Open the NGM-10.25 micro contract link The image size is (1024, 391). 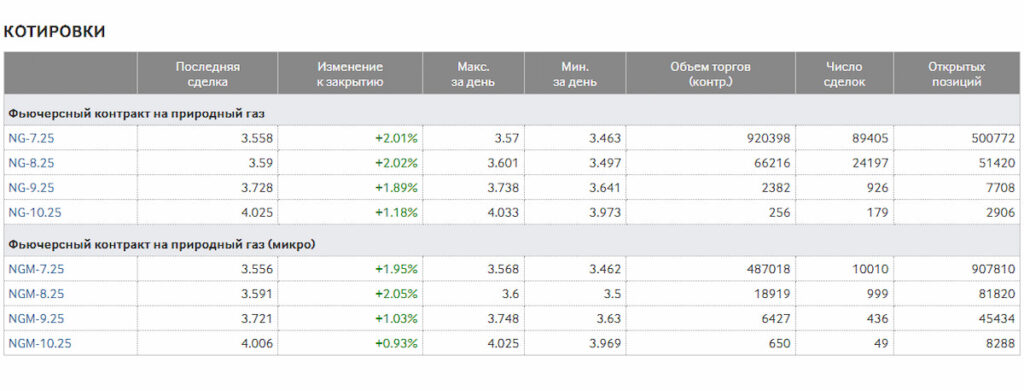[39, 343]
